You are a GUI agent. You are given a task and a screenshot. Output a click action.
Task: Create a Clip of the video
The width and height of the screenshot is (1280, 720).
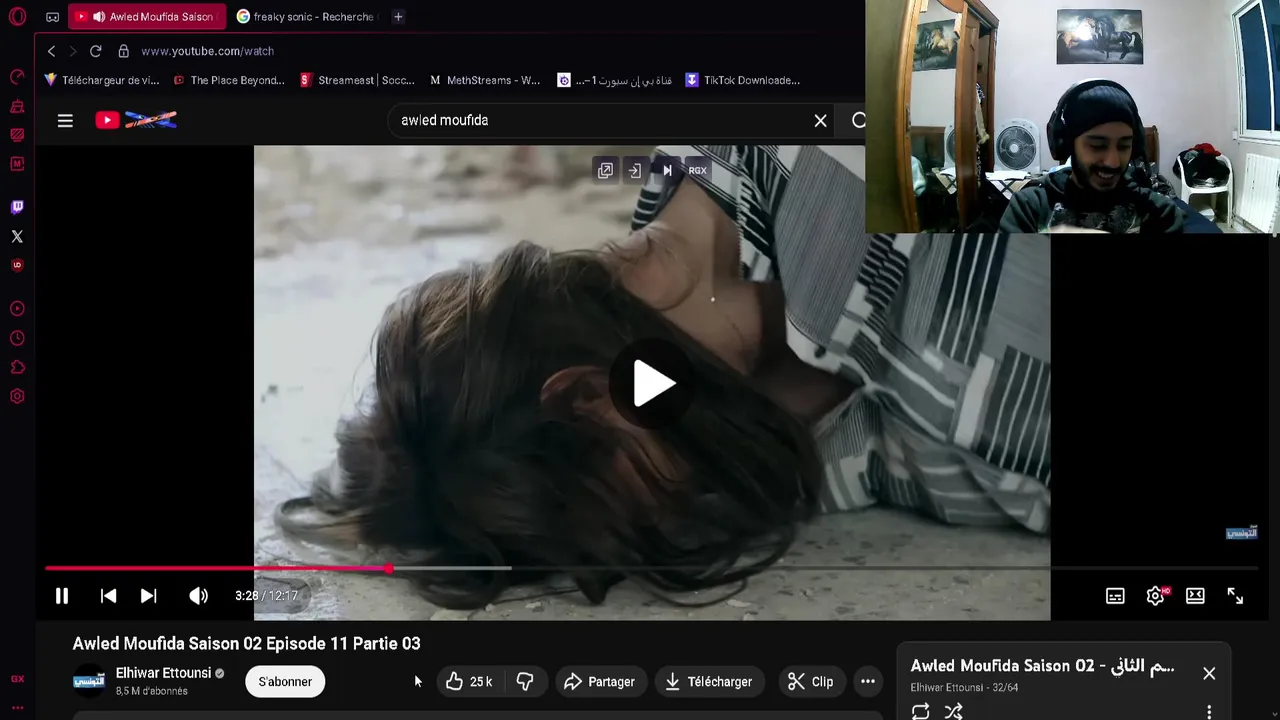(811, 682)
